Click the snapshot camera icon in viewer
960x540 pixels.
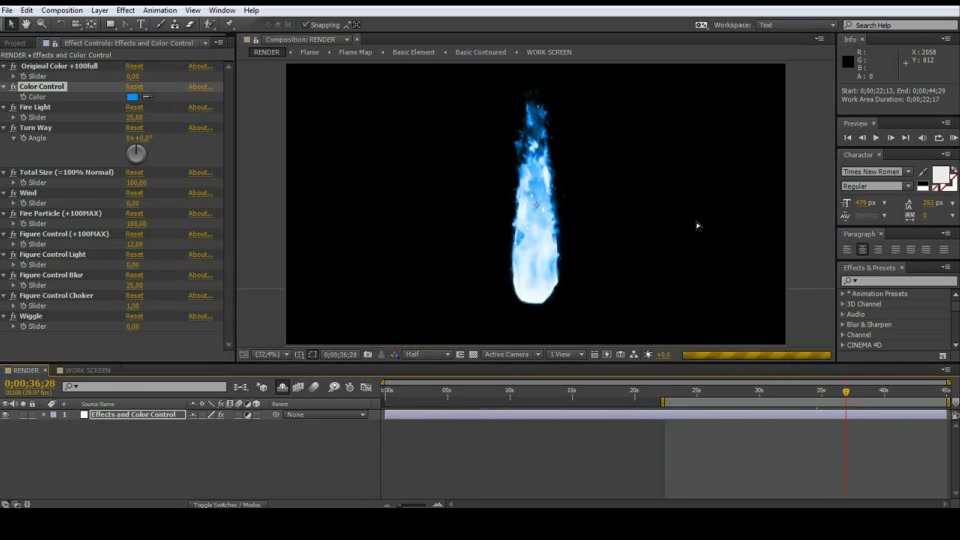coord(368,354)
